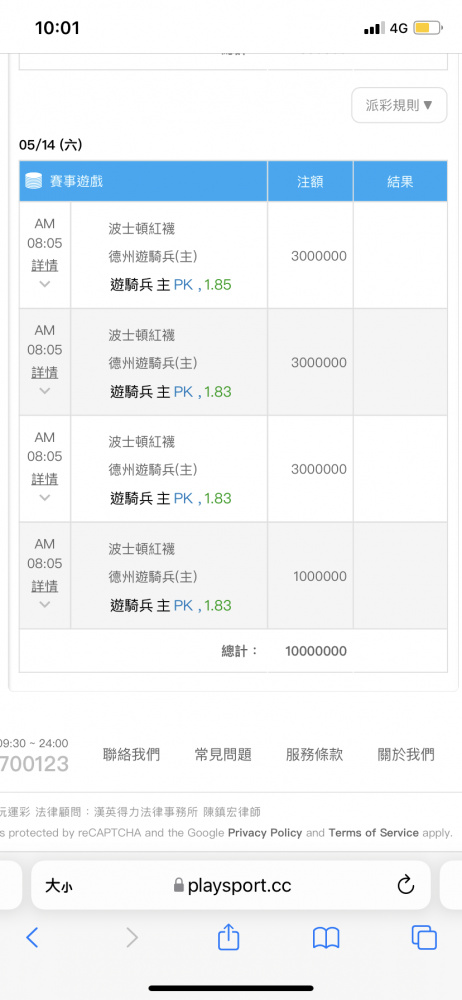462x1000 pixels.
Task: Show open tabs icon in Safari
Action: click(424, 937)
